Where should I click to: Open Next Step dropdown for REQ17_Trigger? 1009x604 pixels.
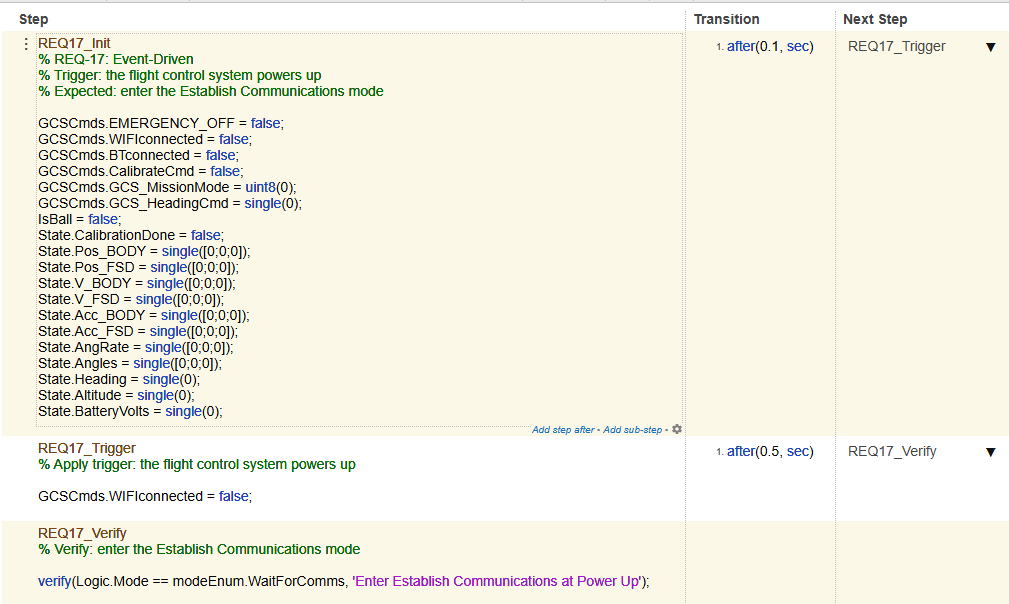(991, 47)
